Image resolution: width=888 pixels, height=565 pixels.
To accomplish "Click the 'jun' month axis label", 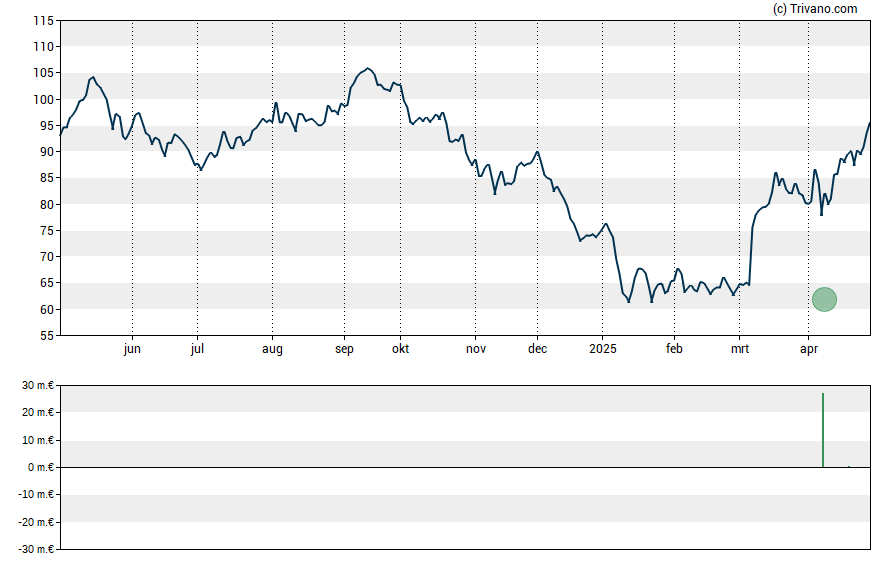I will [132, 349].
